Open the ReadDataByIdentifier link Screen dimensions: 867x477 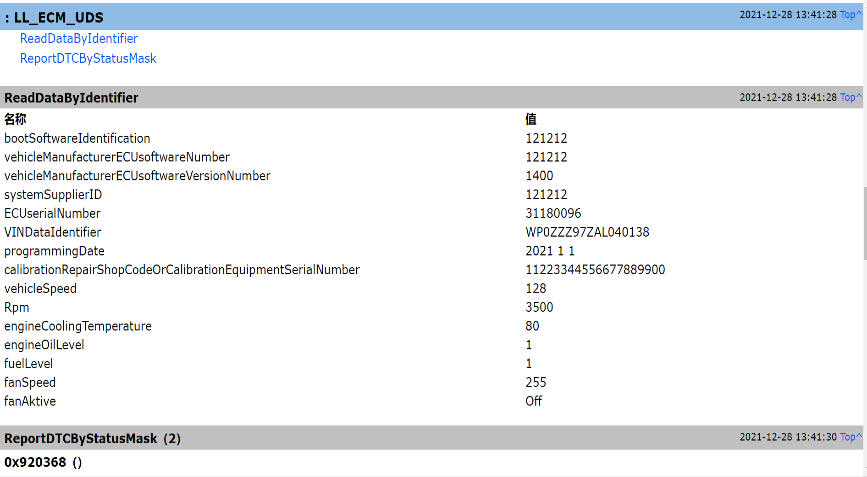coord(79,39)
